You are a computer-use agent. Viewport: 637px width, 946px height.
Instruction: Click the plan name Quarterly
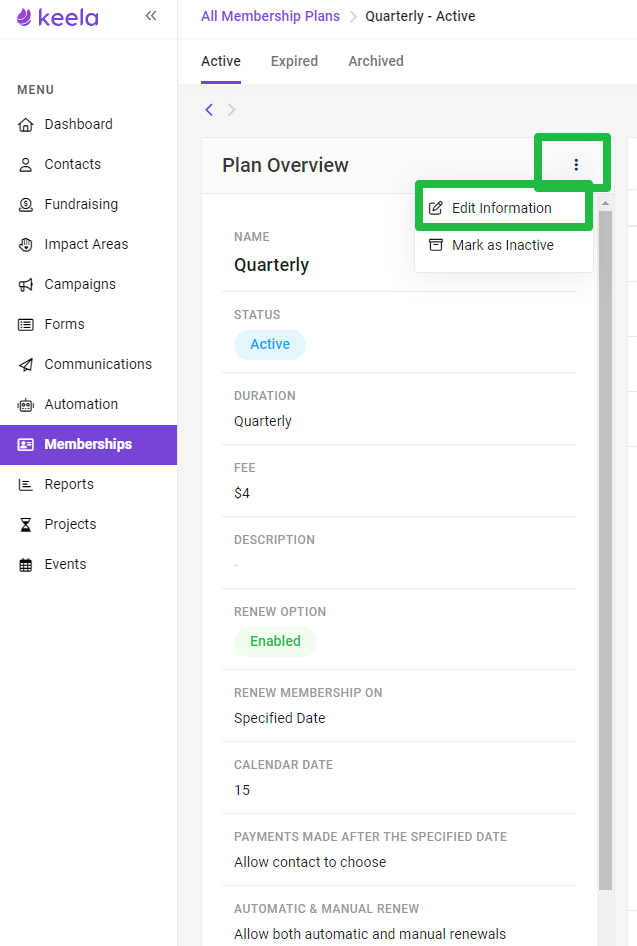click(271, 265)
